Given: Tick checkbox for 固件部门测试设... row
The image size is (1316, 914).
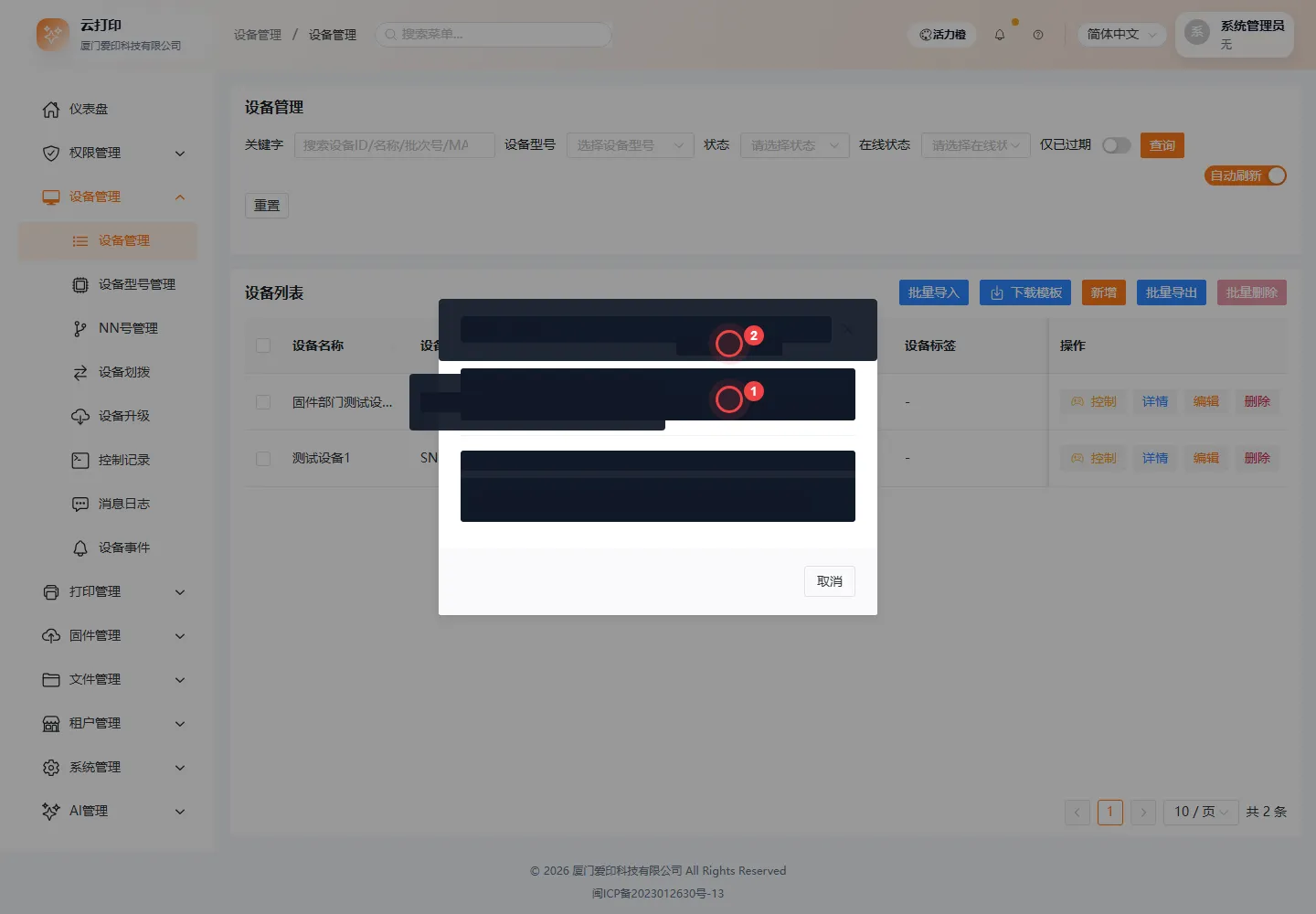Looking at the screenshot, I should [x=263, y=402].
